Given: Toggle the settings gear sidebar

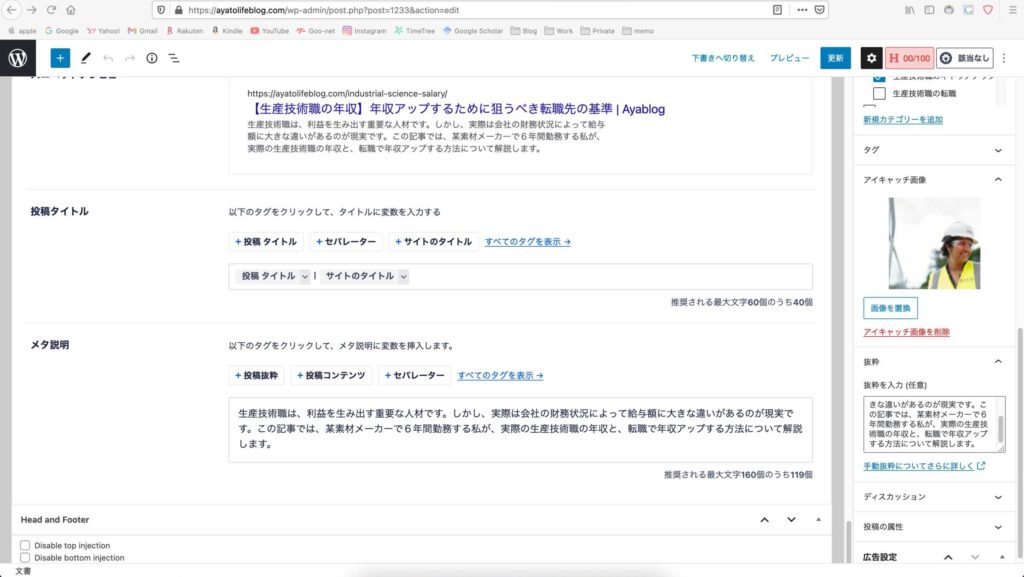Looking at the screenshot, I should click(871, 58).
